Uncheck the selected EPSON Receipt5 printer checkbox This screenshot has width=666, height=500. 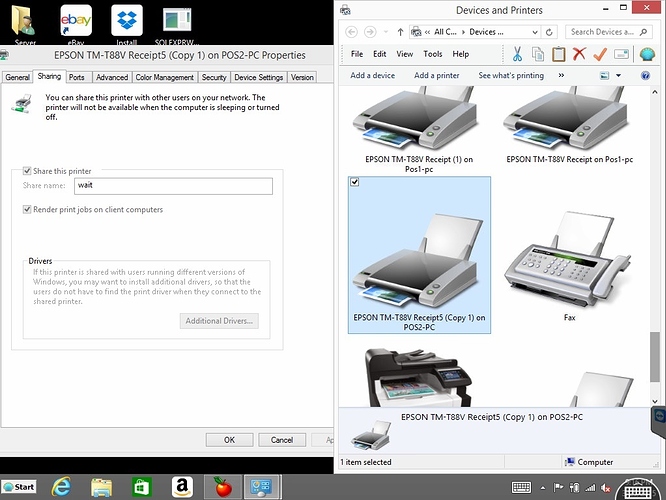(x=355, y=182)
